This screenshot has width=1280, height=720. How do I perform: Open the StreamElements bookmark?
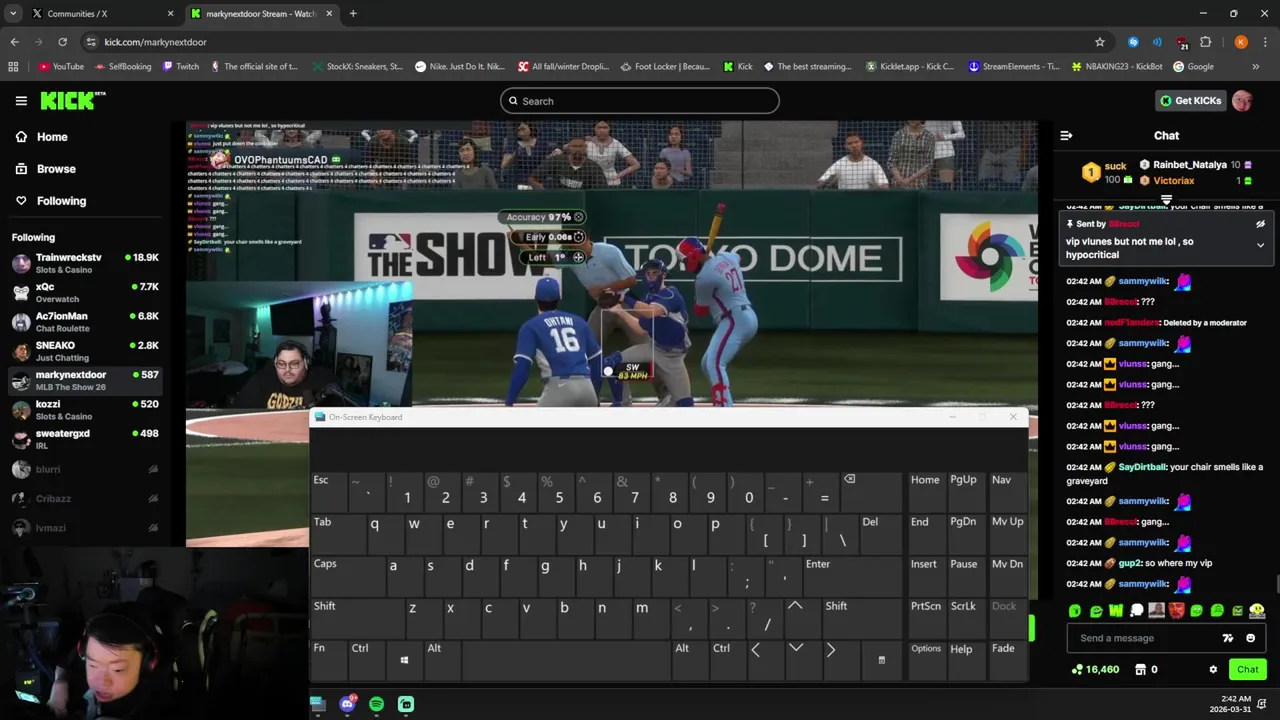1013,67
